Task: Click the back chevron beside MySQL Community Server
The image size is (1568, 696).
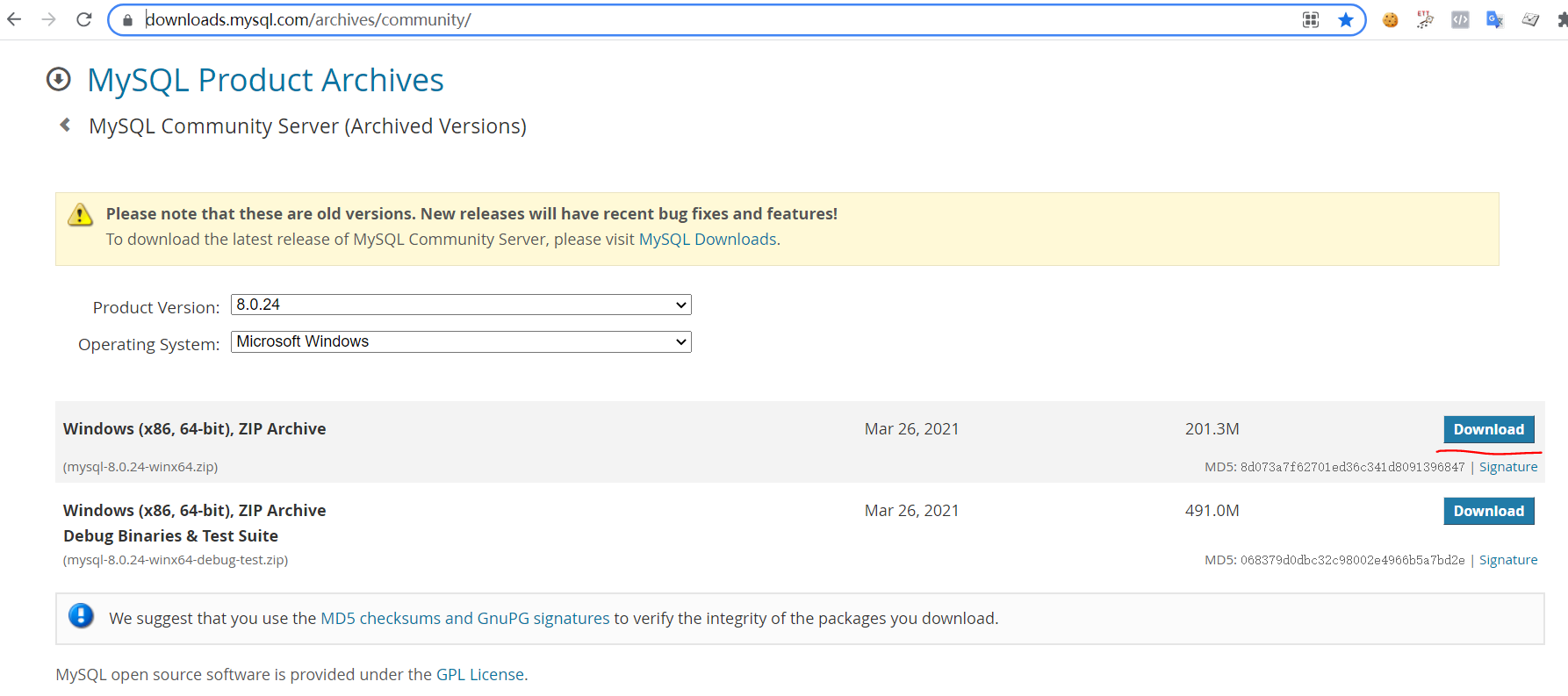Action: point(65,126)
